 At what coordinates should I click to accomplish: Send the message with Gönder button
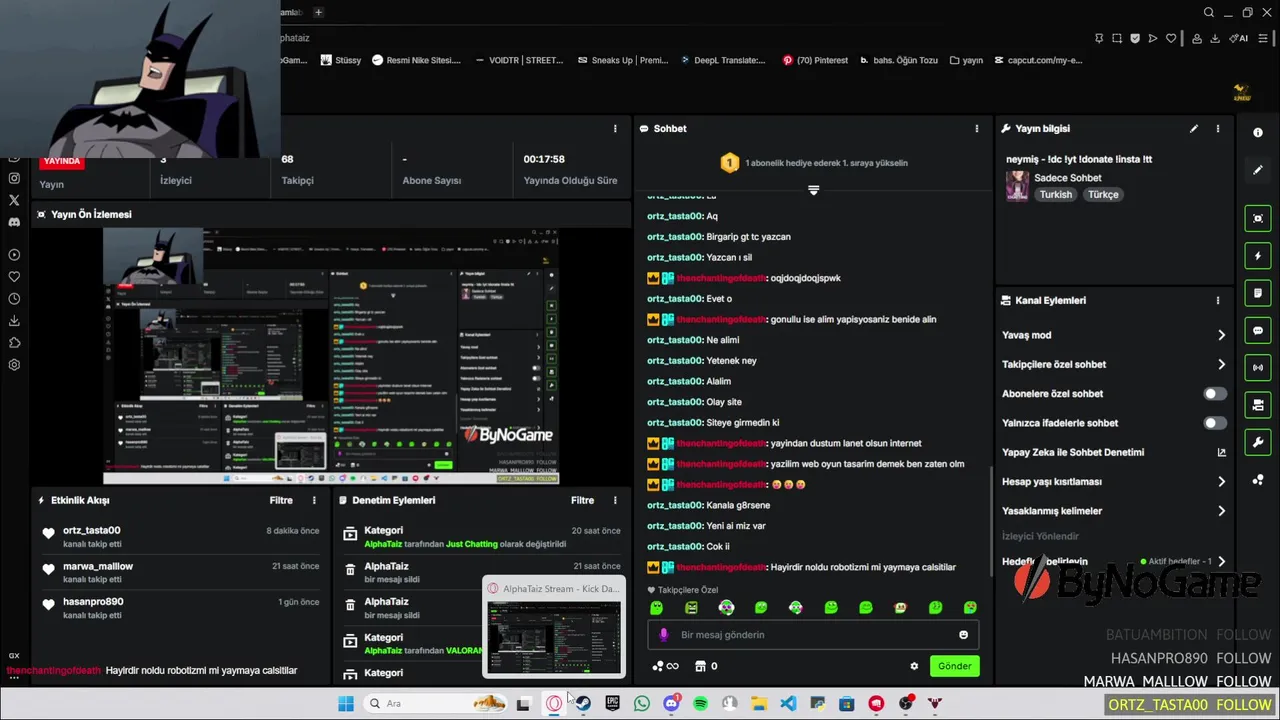(x=954, y=666)
